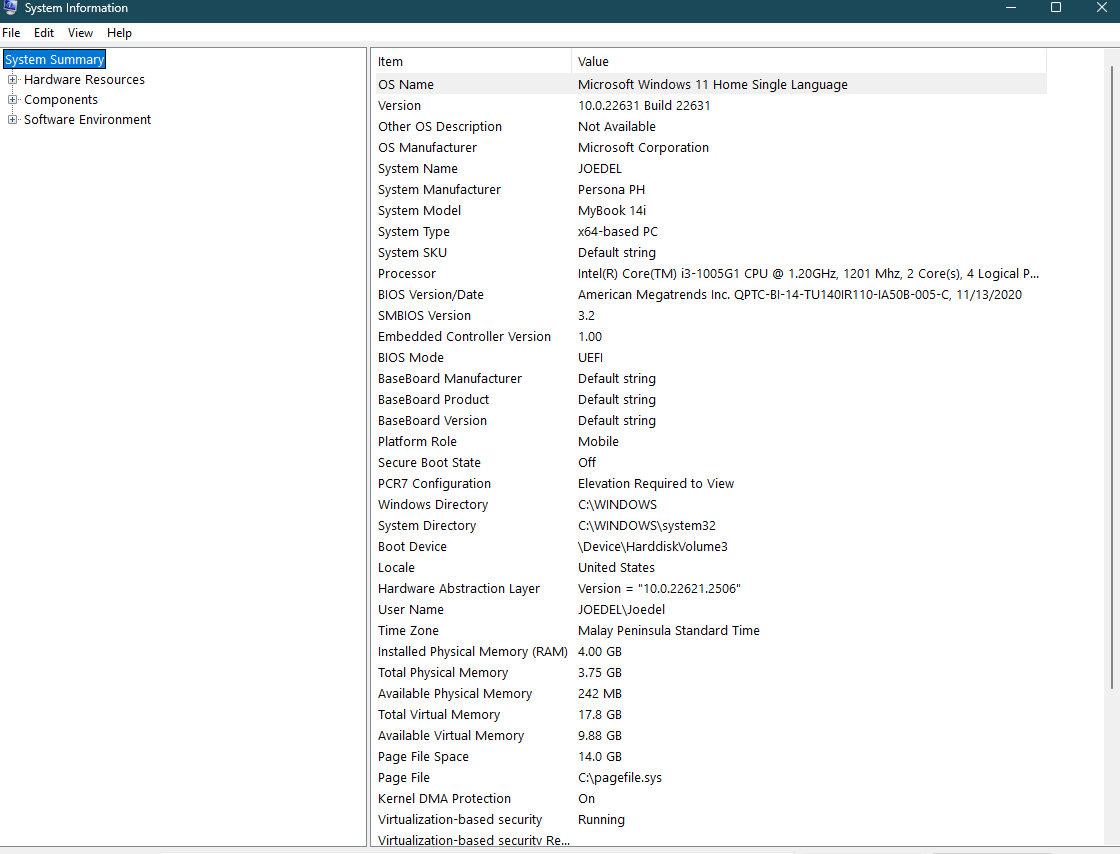Screen dimensions: 1120x854
Task: Select the Total Virtual Memory row
Action: pos(711,714)
